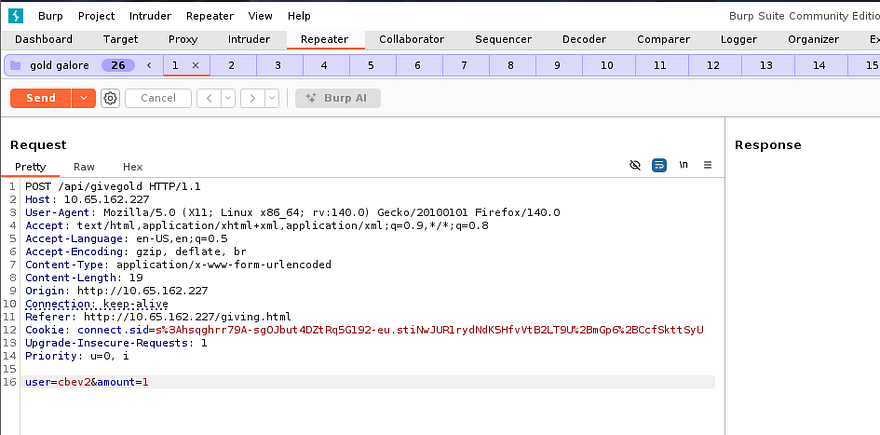Switch to the Intruder tool tab
Image resolution: width=880 pixels, height=435 pixels.
pos(248,39)
